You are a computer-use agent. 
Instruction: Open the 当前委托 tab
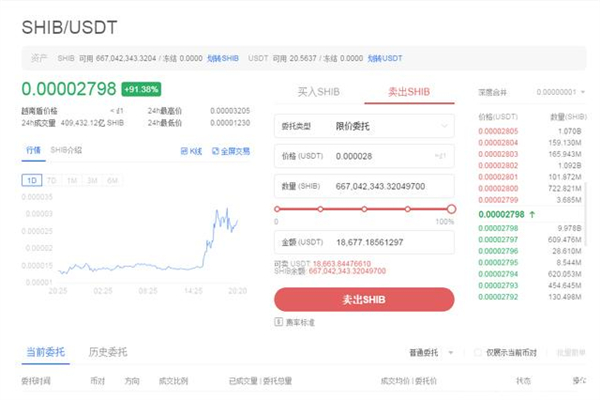click(x=46, y=352)
